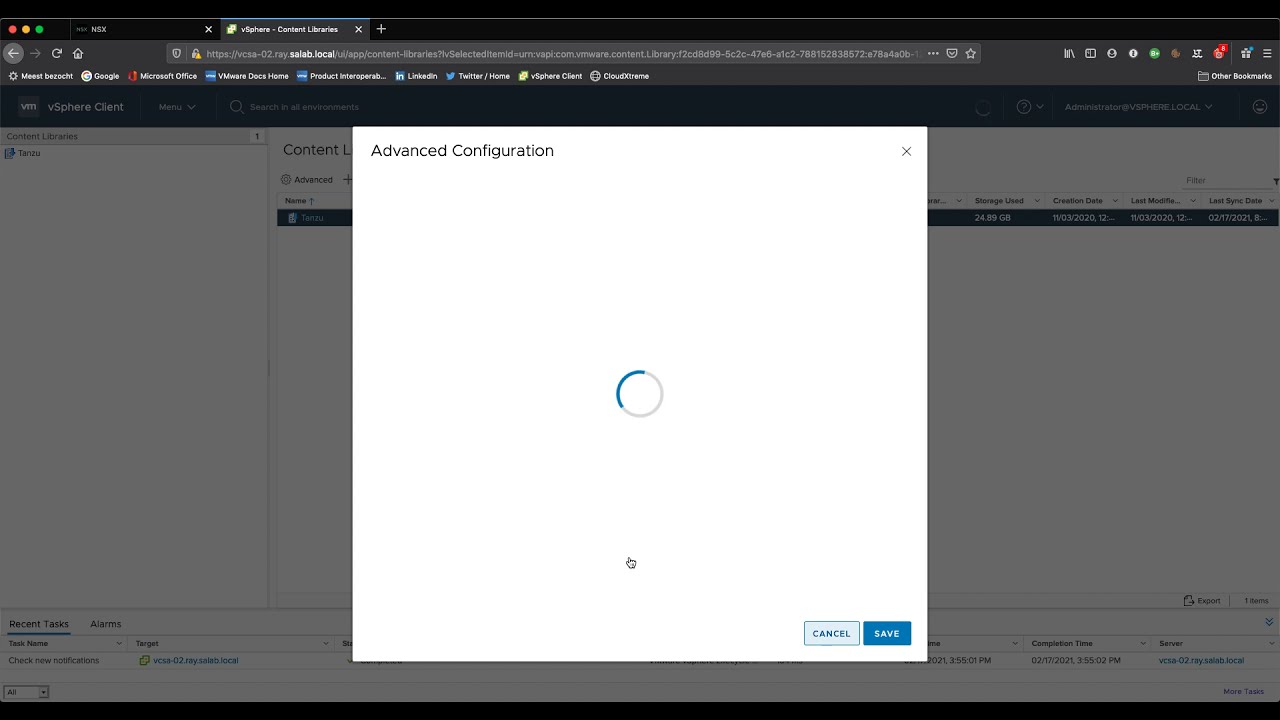Click the vSphere Client vm logo

28,107
